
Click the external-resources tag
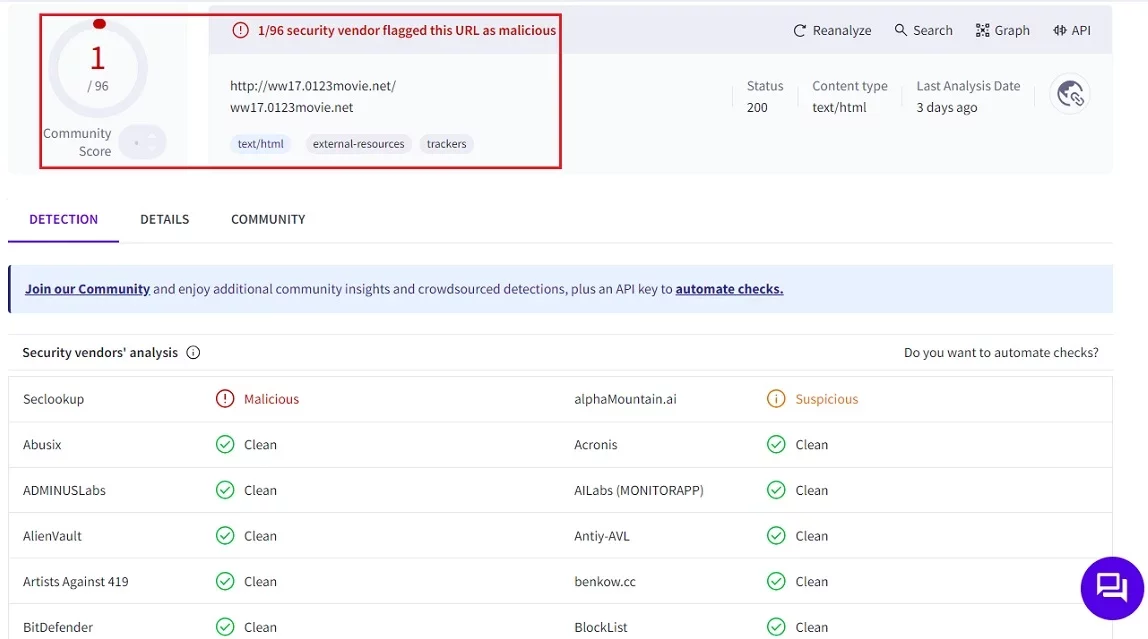[359, 144]
